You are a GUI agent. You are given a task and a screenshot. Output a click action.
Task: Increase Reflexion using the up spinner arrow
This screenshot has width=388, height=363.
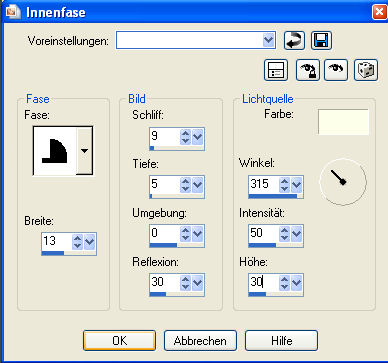185,279
